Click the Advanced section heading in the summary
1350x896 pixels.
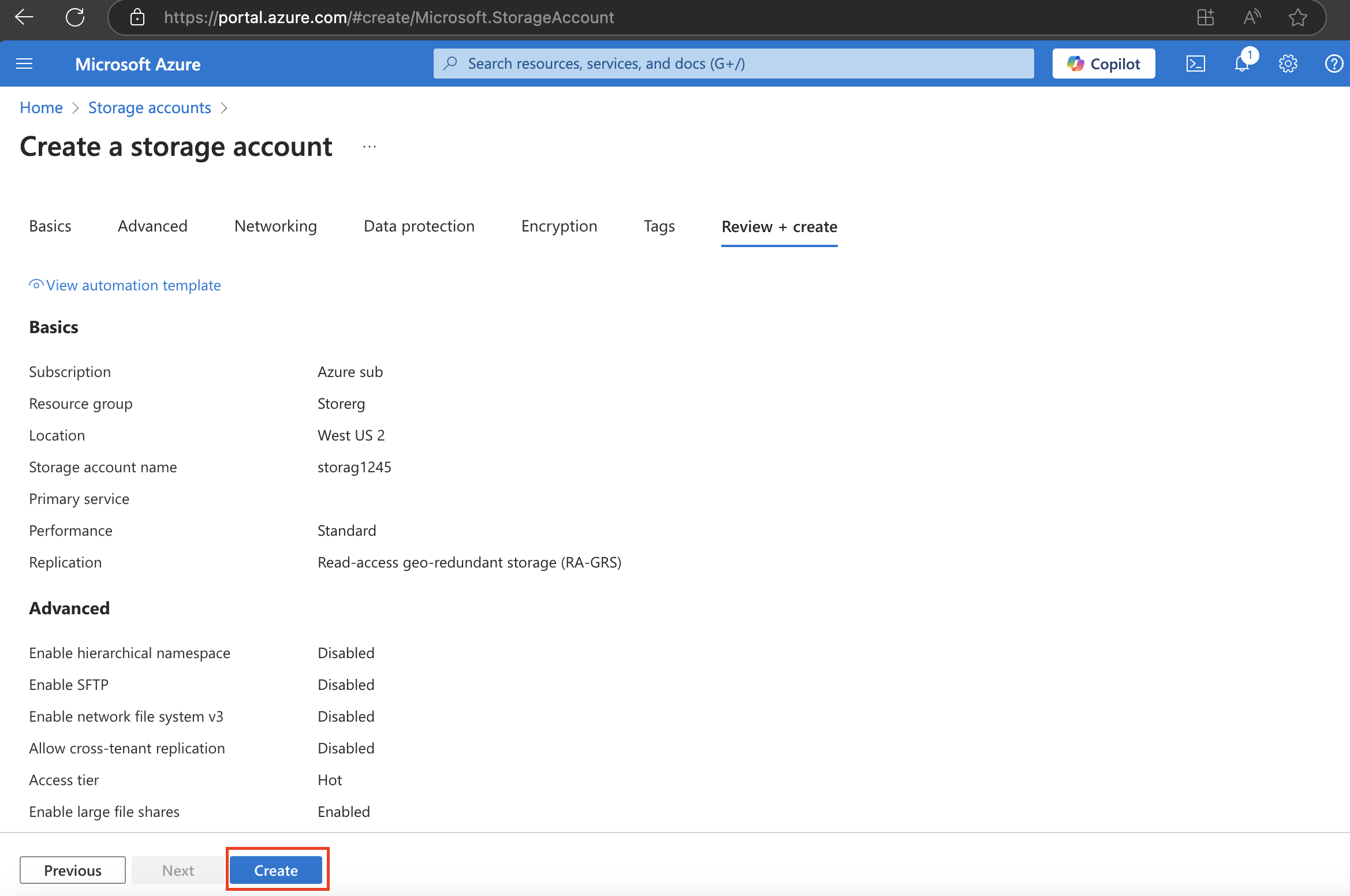pos(69,608)
